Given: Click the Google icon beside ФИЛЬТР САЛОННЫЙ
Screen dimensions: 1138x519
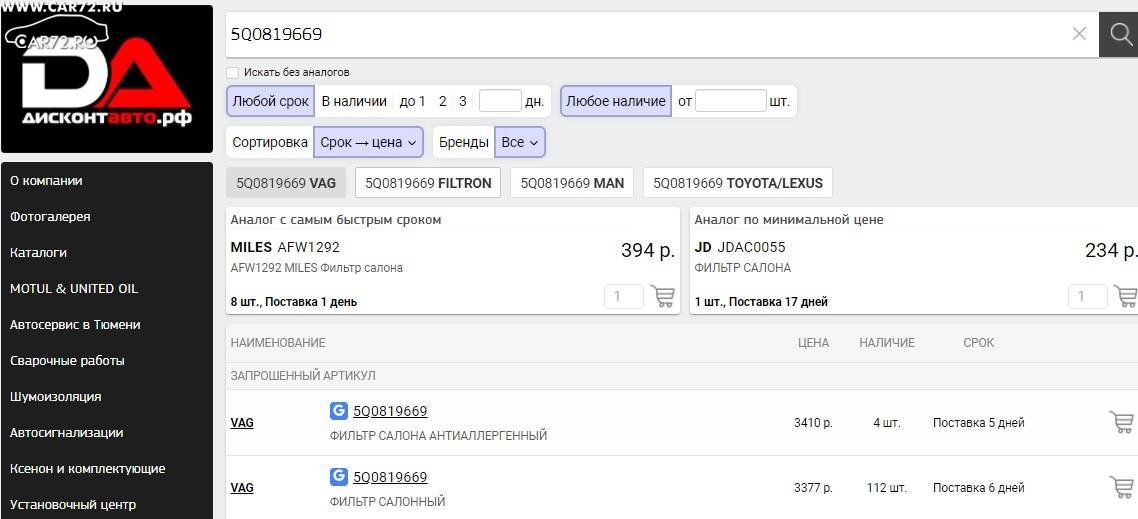Looking at the screenshot, I should click(339, 476).
